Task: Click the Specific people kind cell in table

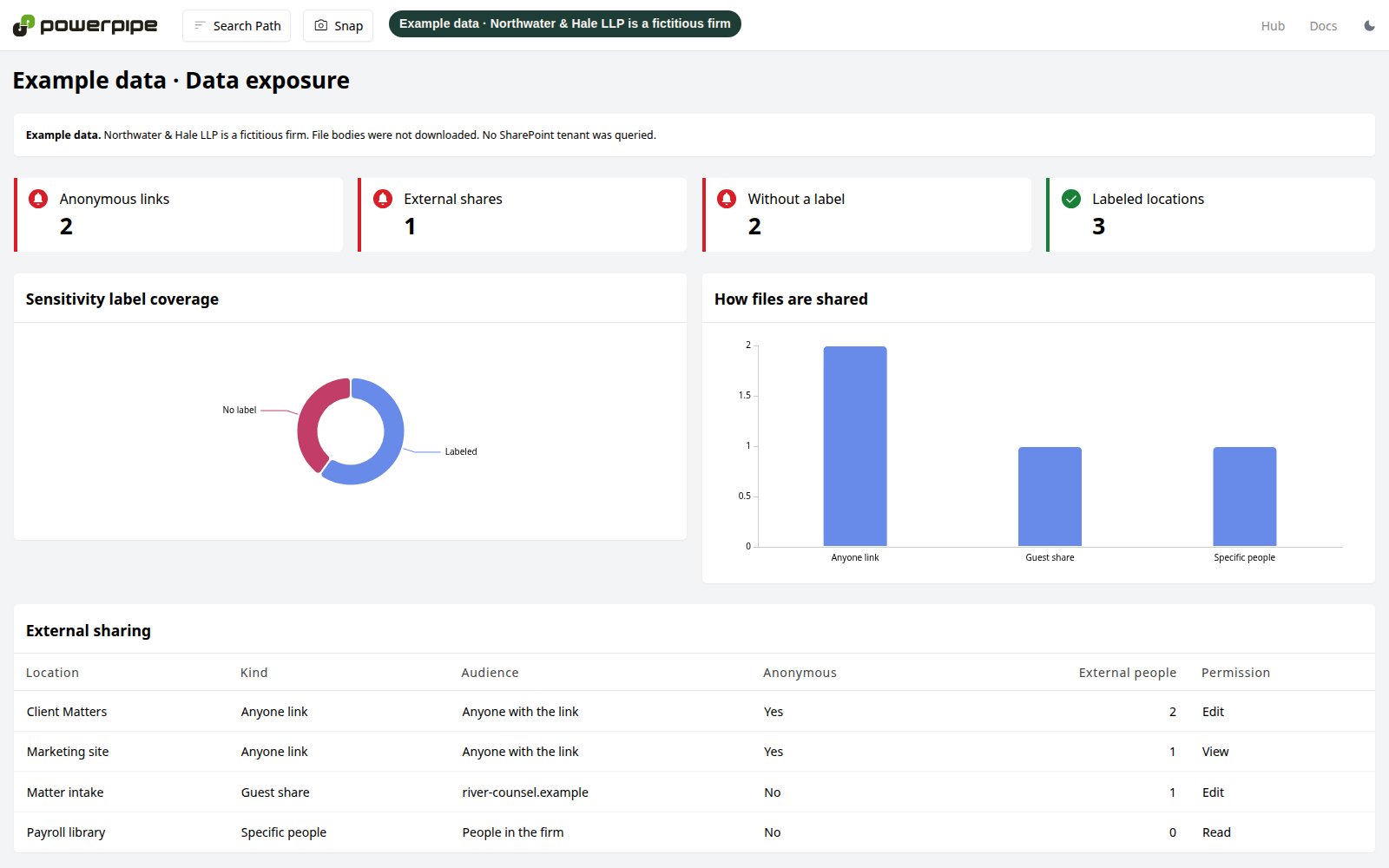Action: tap(284, 832)
